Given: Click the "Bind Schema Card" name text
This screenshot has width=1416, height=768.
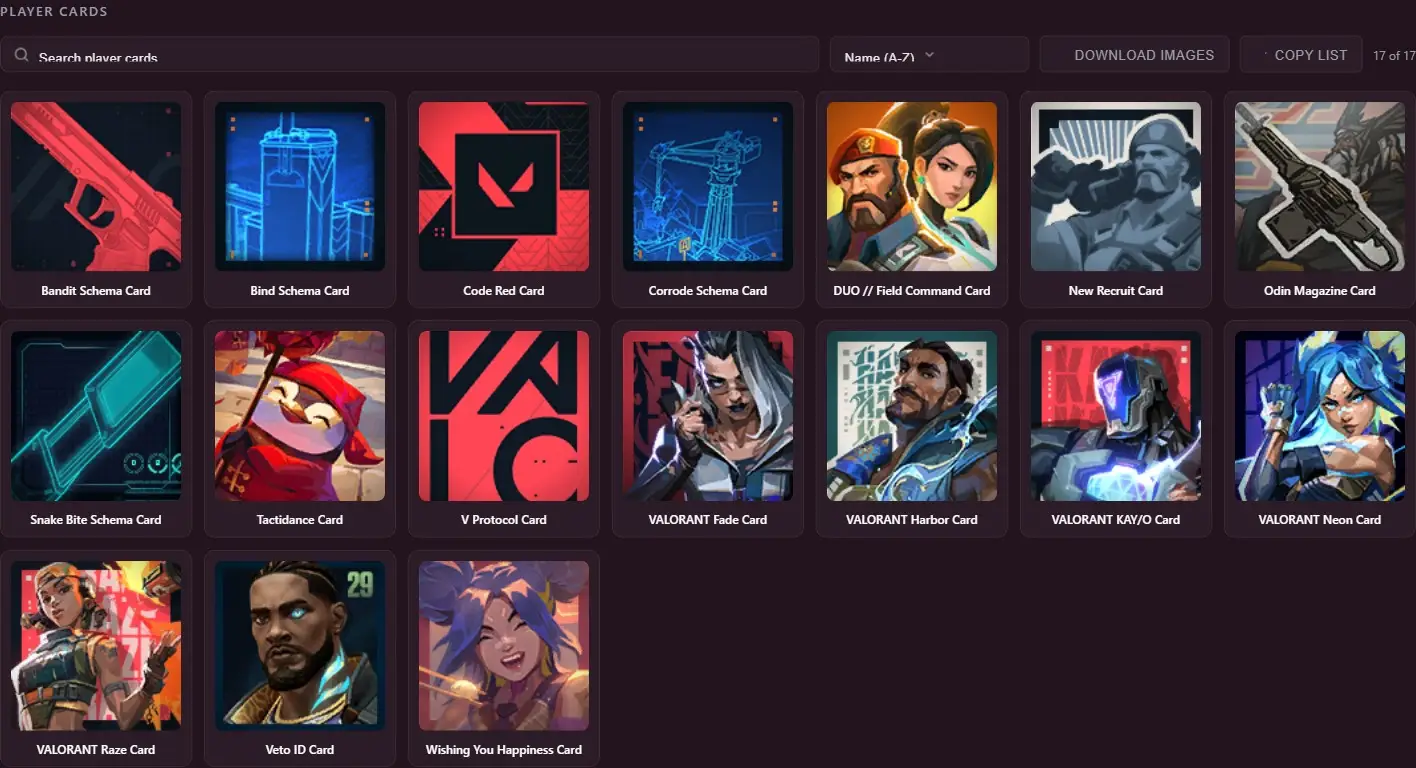Looking at the screenshot, I should (300, 291).
